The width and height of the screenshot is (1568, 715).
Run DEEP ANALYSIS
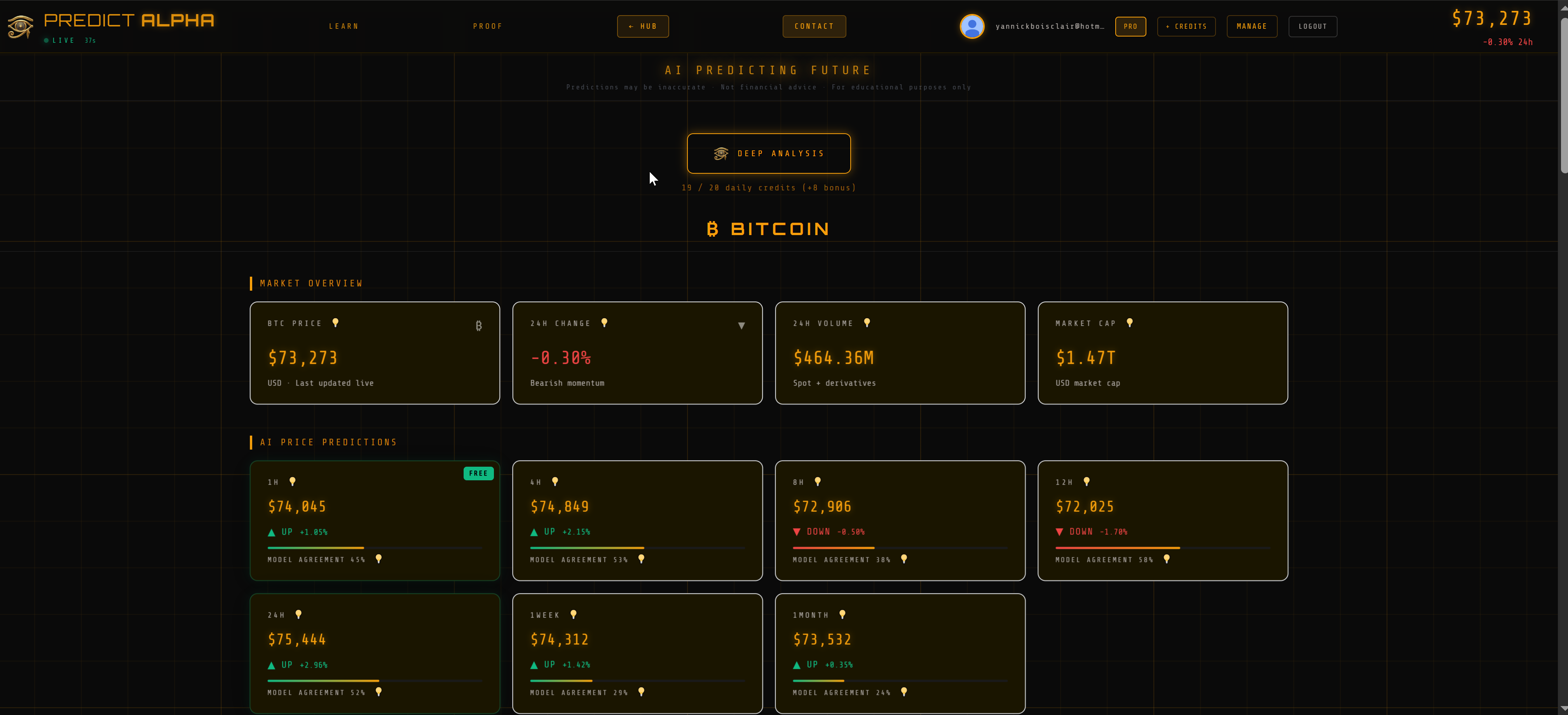[x=769, y=153]
